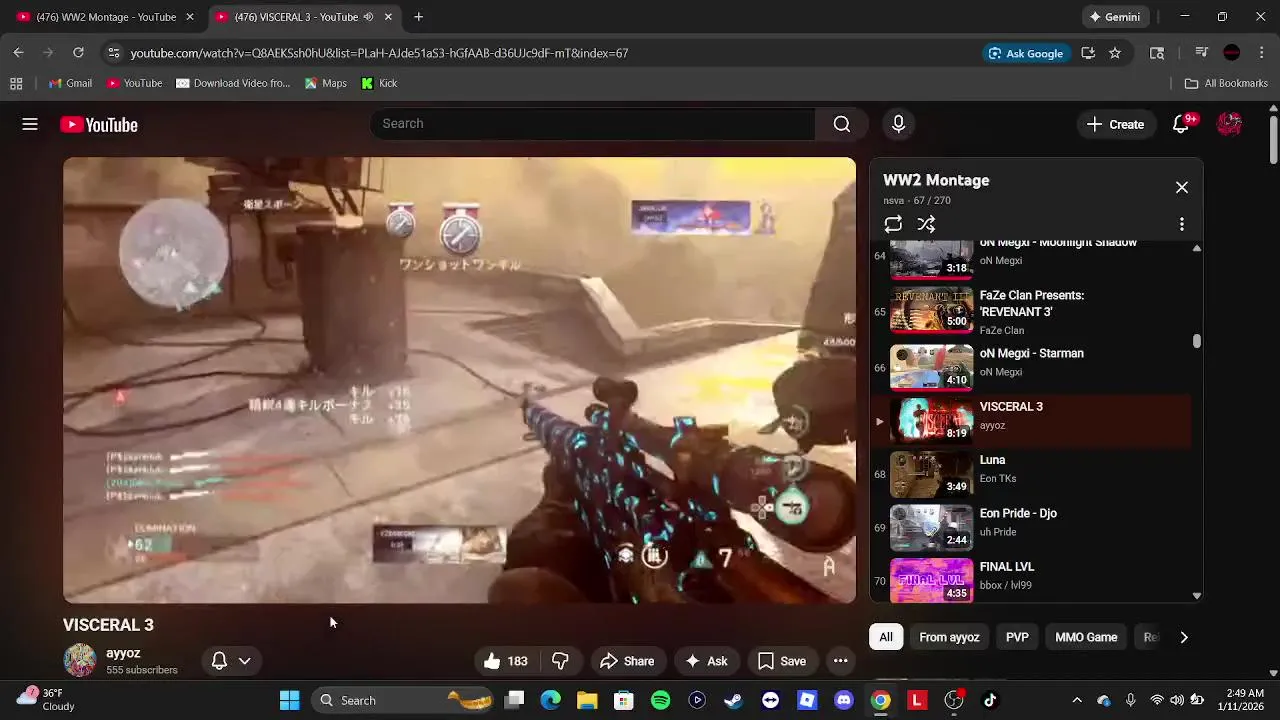Open Steam from taskbar
The height and width of the screenshot is (720, 1280).
(x=733, y=700)
